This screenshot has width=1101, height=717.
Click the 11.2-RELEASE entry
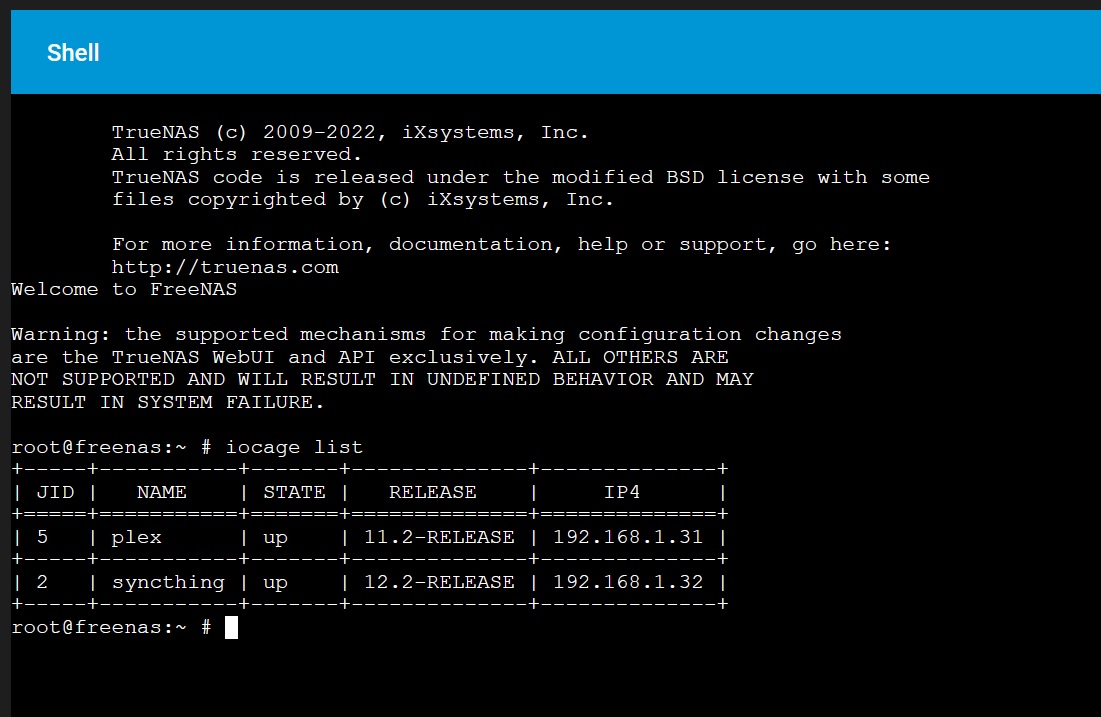tap(439, 537)
